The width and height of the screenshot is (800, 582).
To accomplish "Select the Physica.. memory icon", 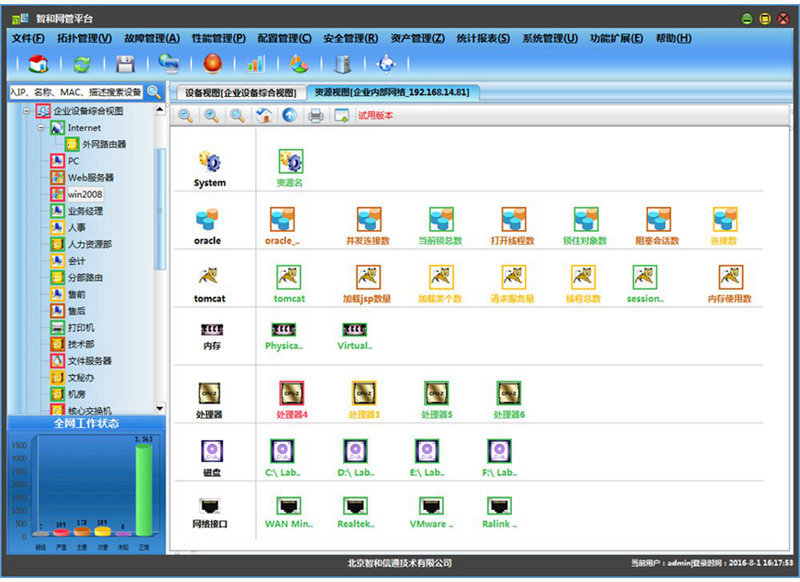I will click(x=283, y=330).
